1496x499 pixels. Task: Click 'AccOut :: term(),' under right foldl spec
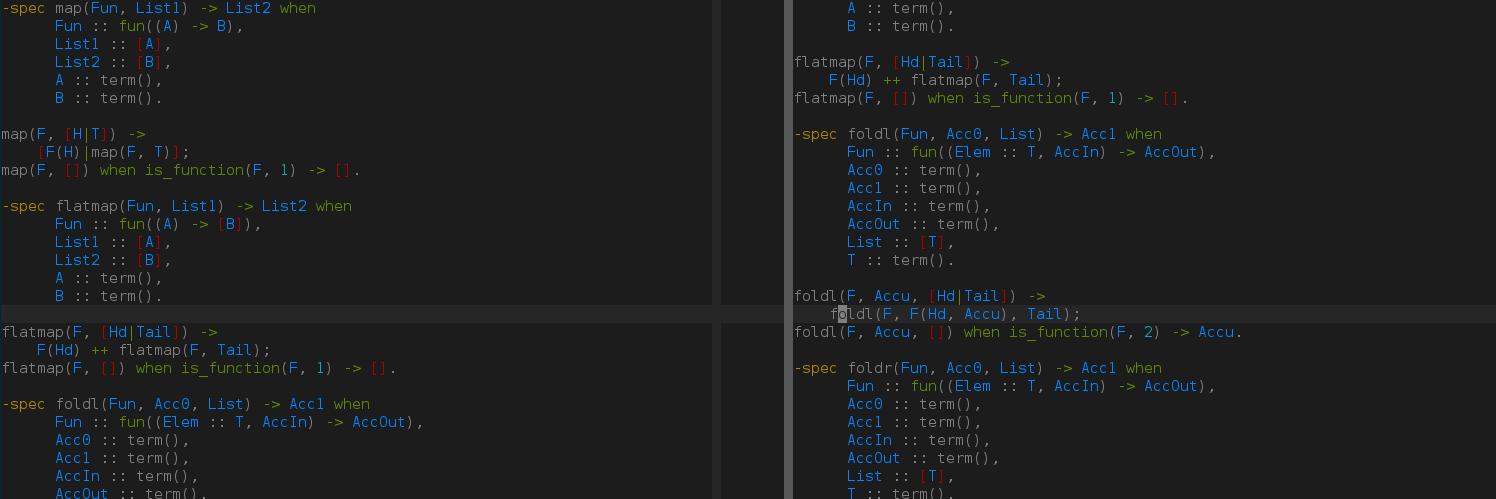(924, 224)
